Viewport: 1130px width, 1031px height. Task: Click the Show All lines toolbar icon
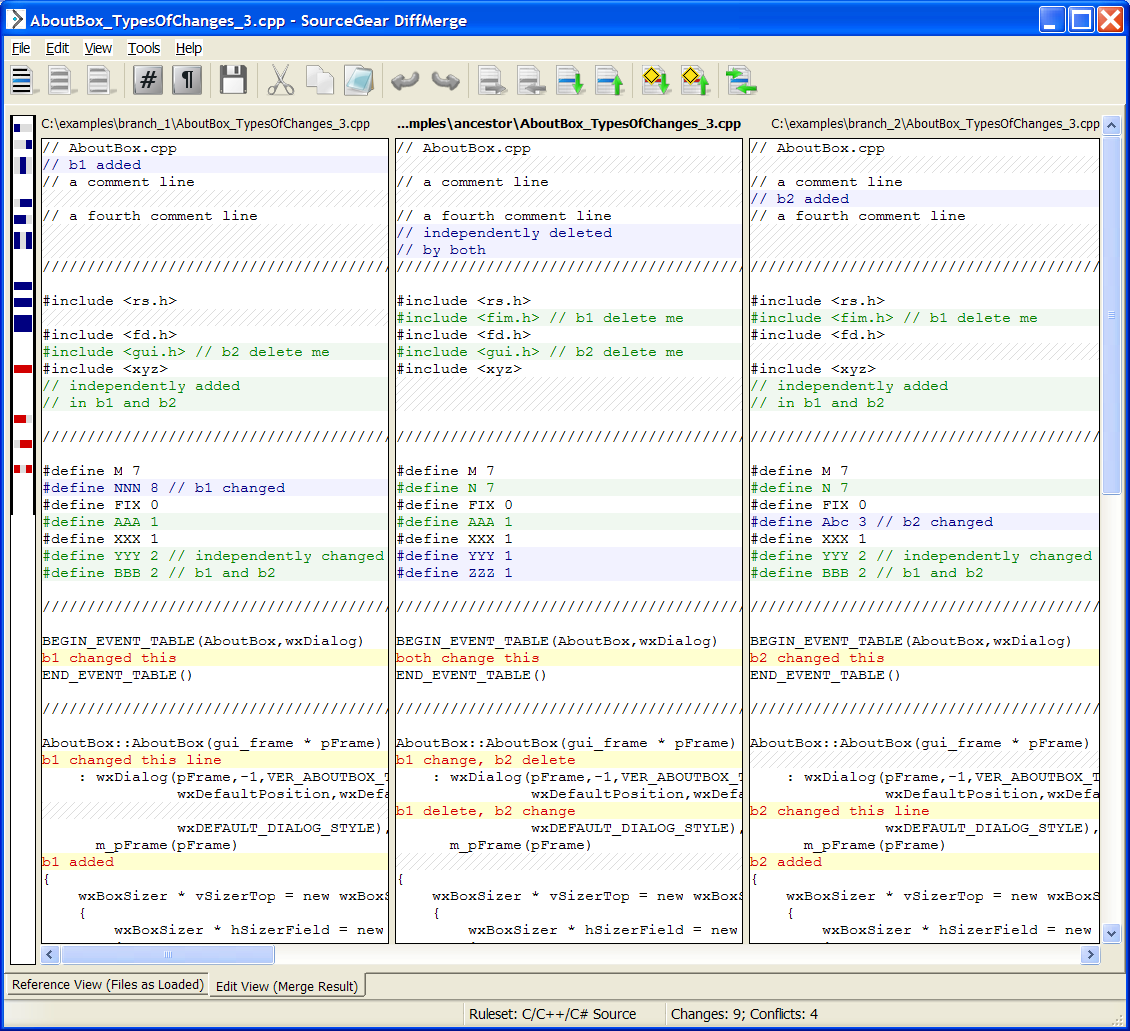[x=22, y=80]
